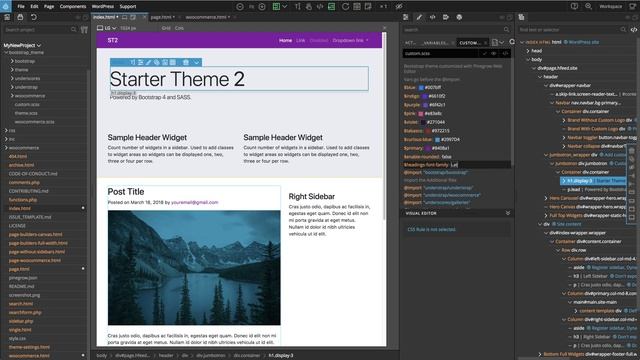The height and width of the screenshot is (360, 640).
Task: Click the $pink color swatch
Action: coord(421,113)
